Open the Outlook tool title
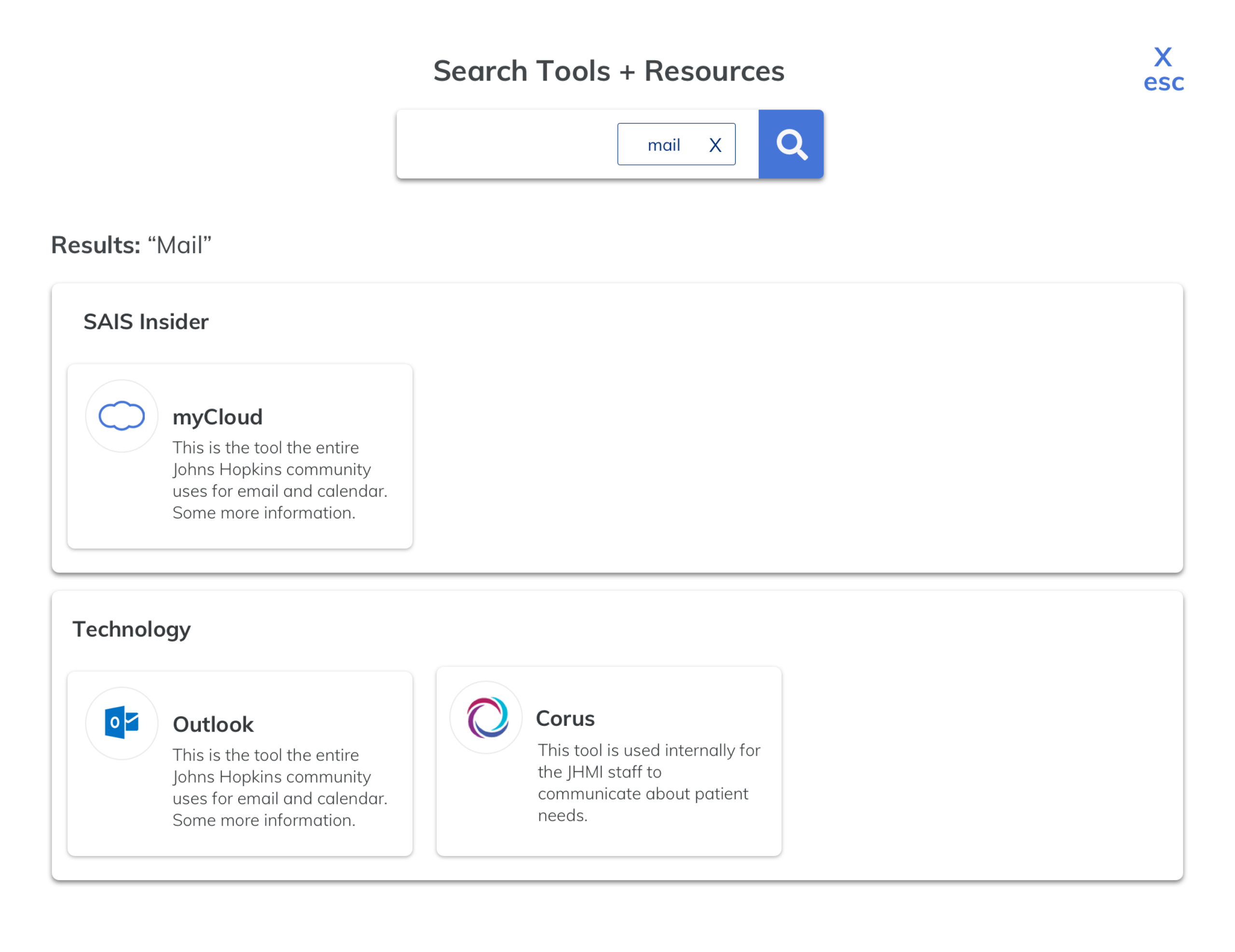Screen dimensions: 1235x952 pyautogui.click(x=213, y=724)
